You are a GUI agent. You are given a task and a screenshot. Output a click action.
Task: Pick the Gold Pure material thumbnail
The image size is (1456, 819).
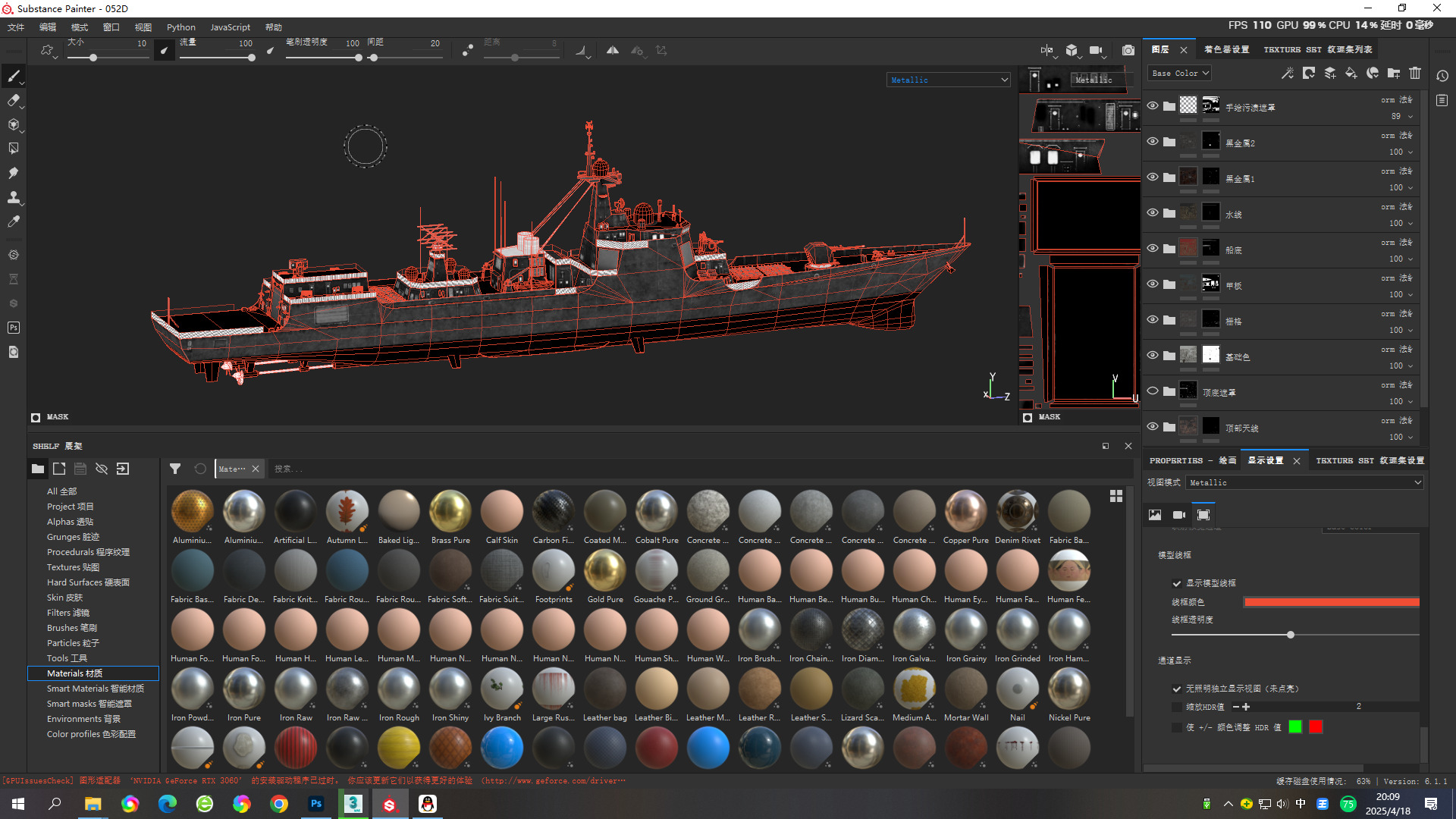point(605,571)
